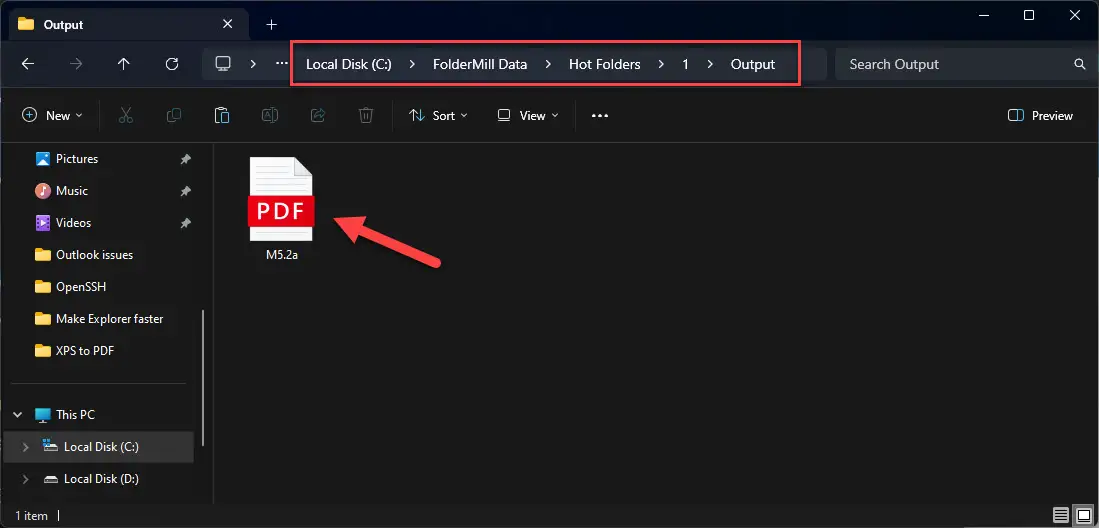Navigate to Local Disk (C:) breadcrumb
Viewport: 1099px width, 528px height.
coord(349,64)
